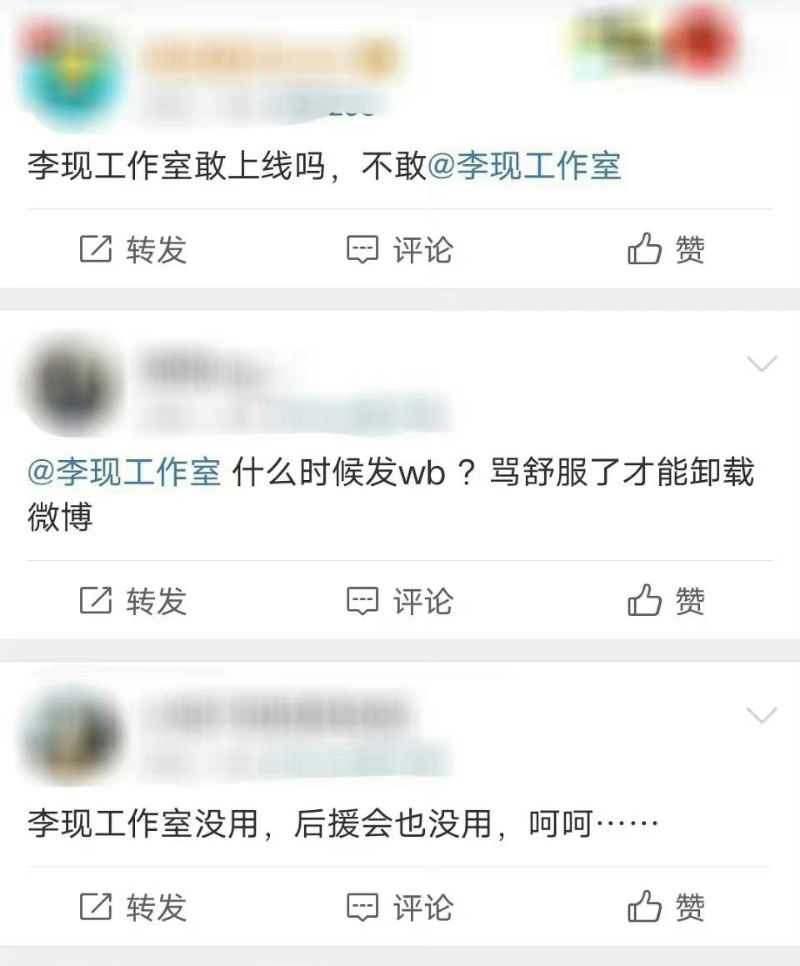Tap repost icon on first post
Viewport: 800px width, 966px height.
pos(96,250)
